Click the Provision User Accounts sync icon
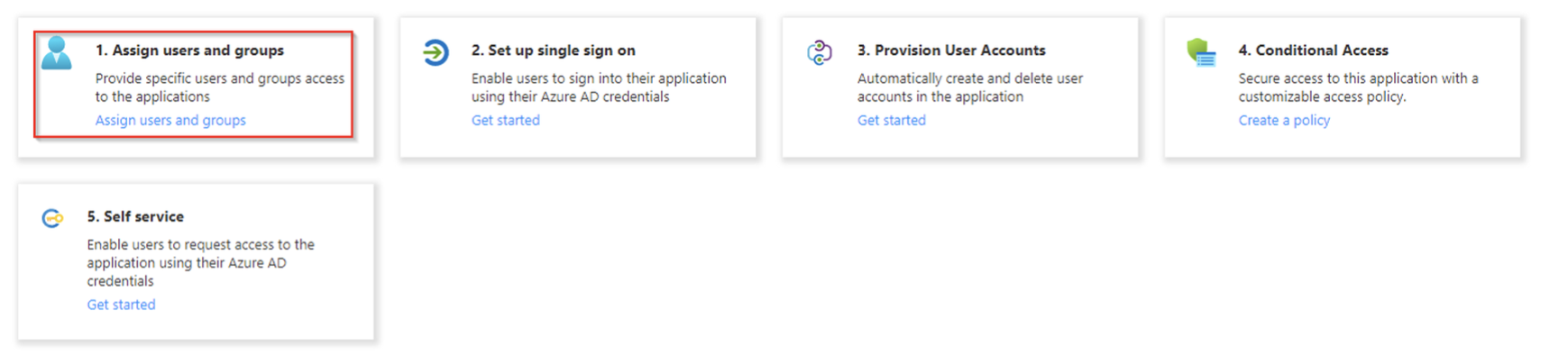Image resolution: width=1568 pixels, height=356 pixels. [x=819, y=52]
